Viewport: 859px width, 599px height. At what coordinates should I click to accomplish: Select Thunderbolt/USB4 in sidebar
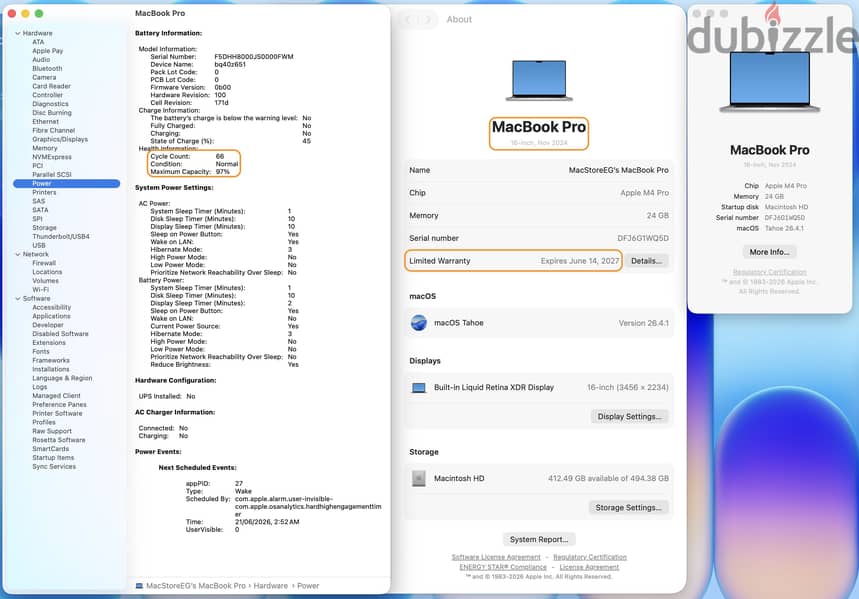pyautogui.click(x=61, y=236)
